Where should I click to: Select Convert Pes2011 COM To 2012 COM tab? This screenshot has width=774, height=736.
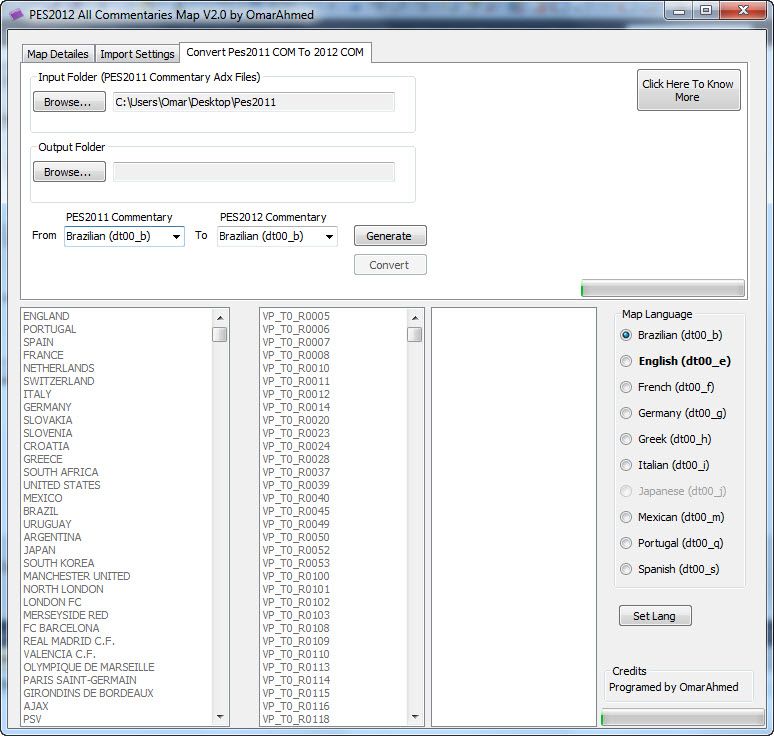275,52
